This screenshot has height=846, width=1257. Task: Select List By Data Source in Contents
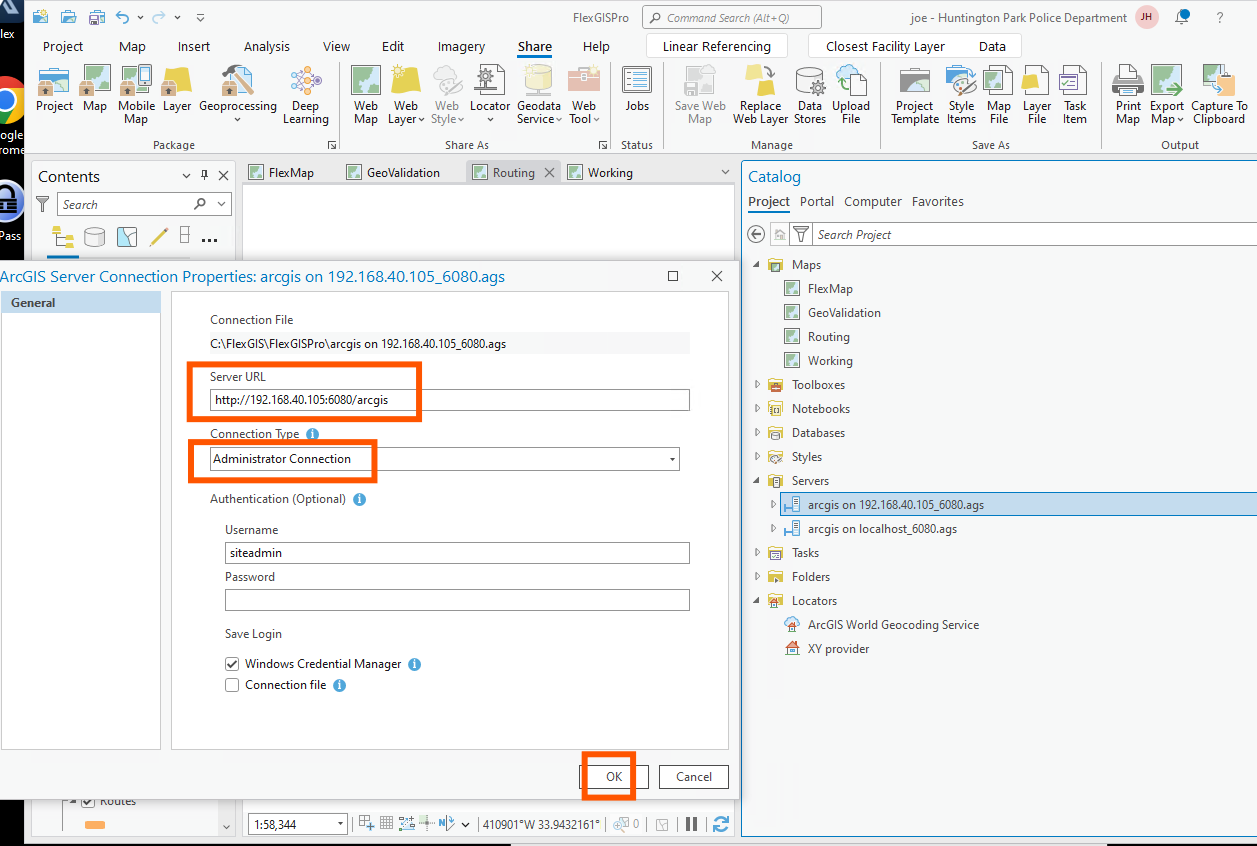94,237
